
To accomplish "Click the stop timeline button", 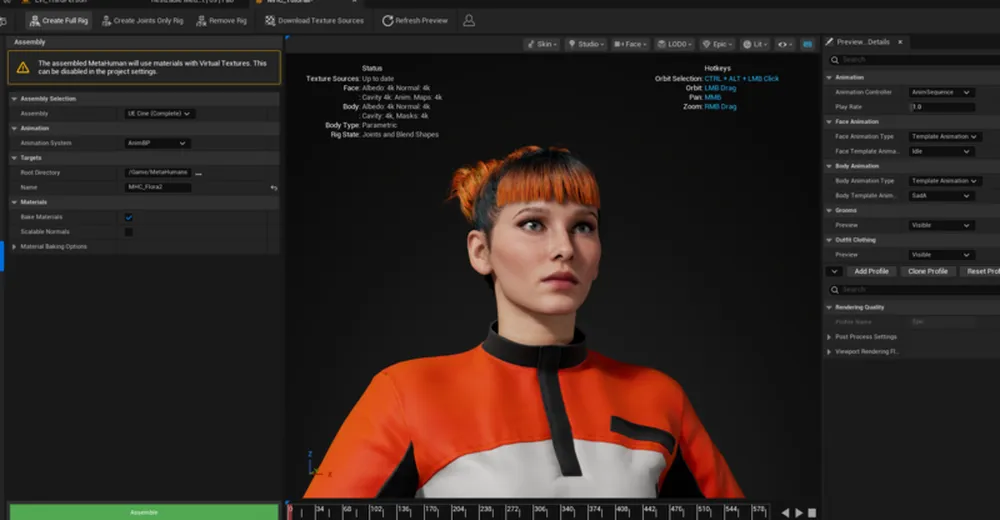I will tap(812, 512).
